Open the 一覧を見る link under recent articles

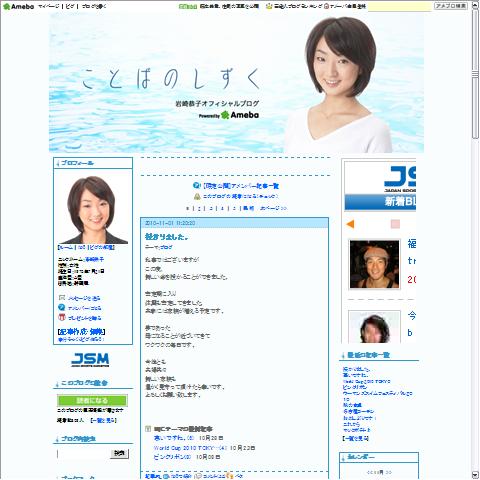(x=356, y=438)
